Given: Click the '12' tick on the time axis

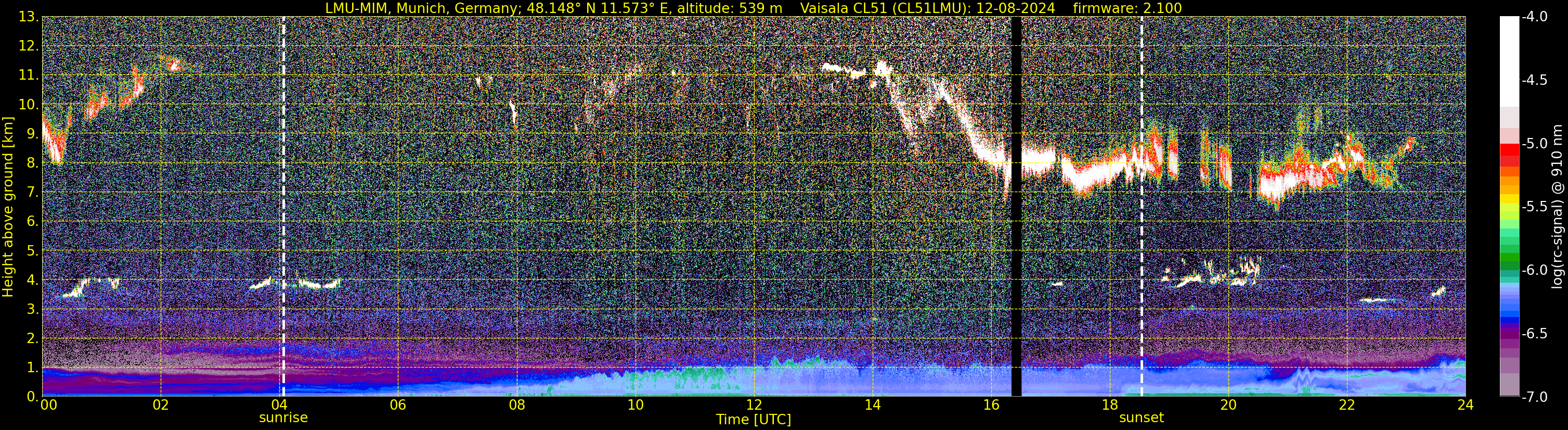Looking at the screenshot, I should (x=754, y=404).
